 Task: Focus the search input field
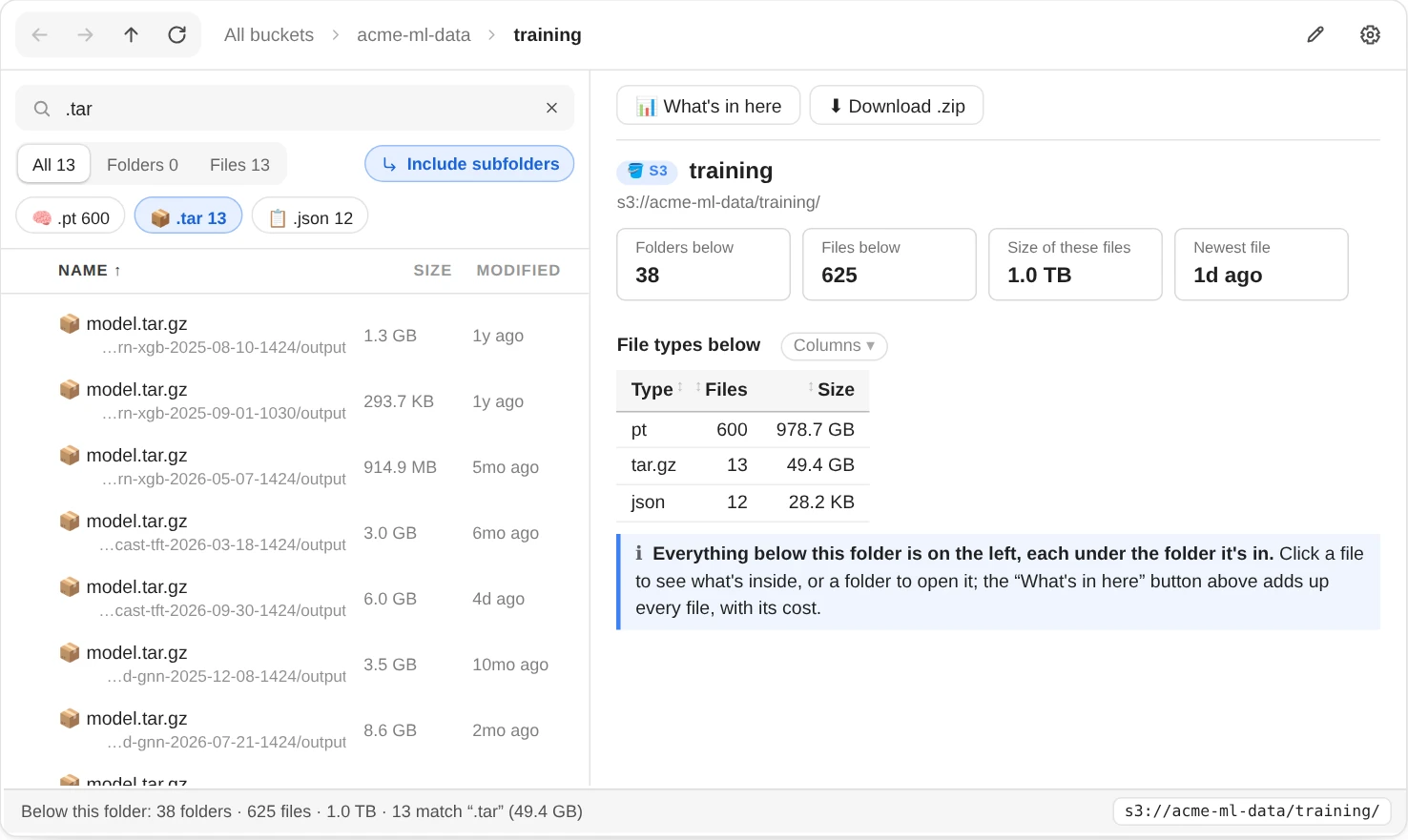296,109
